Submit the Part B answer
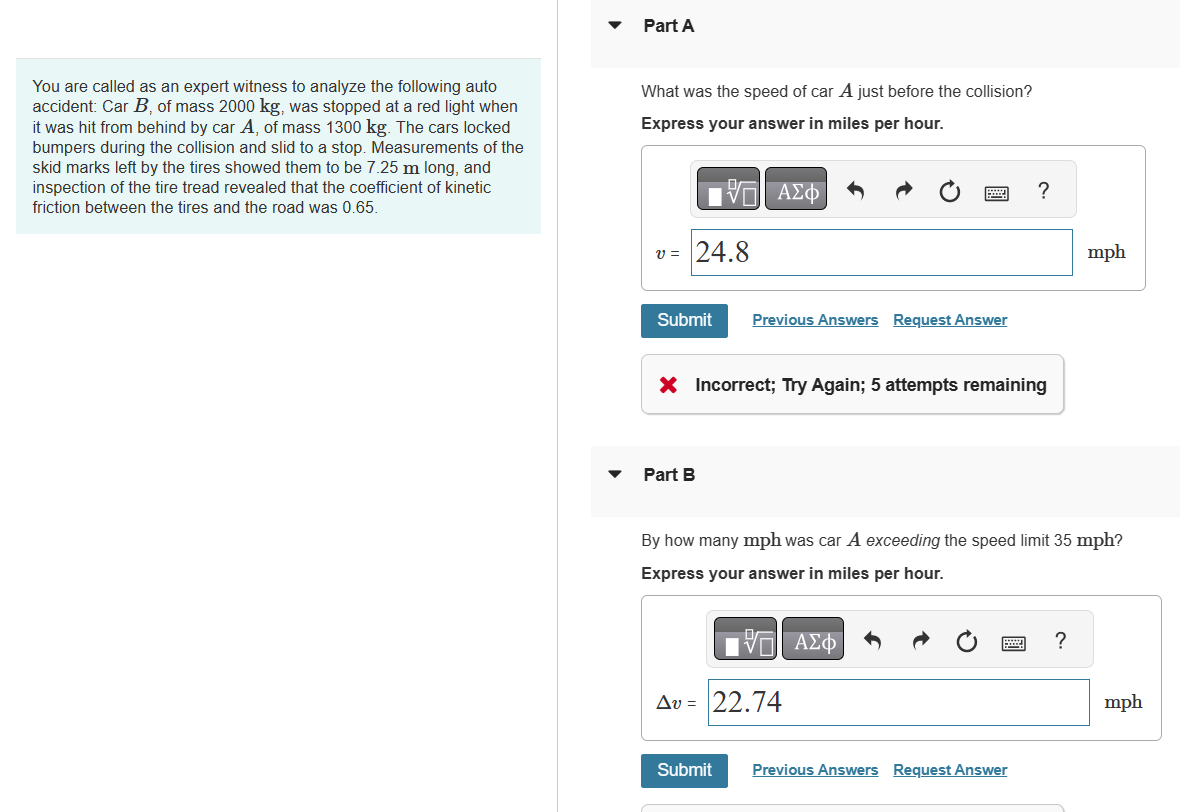Image resolution: width=1180 pixels, height=812 pixels. click(x=684, y=770)
